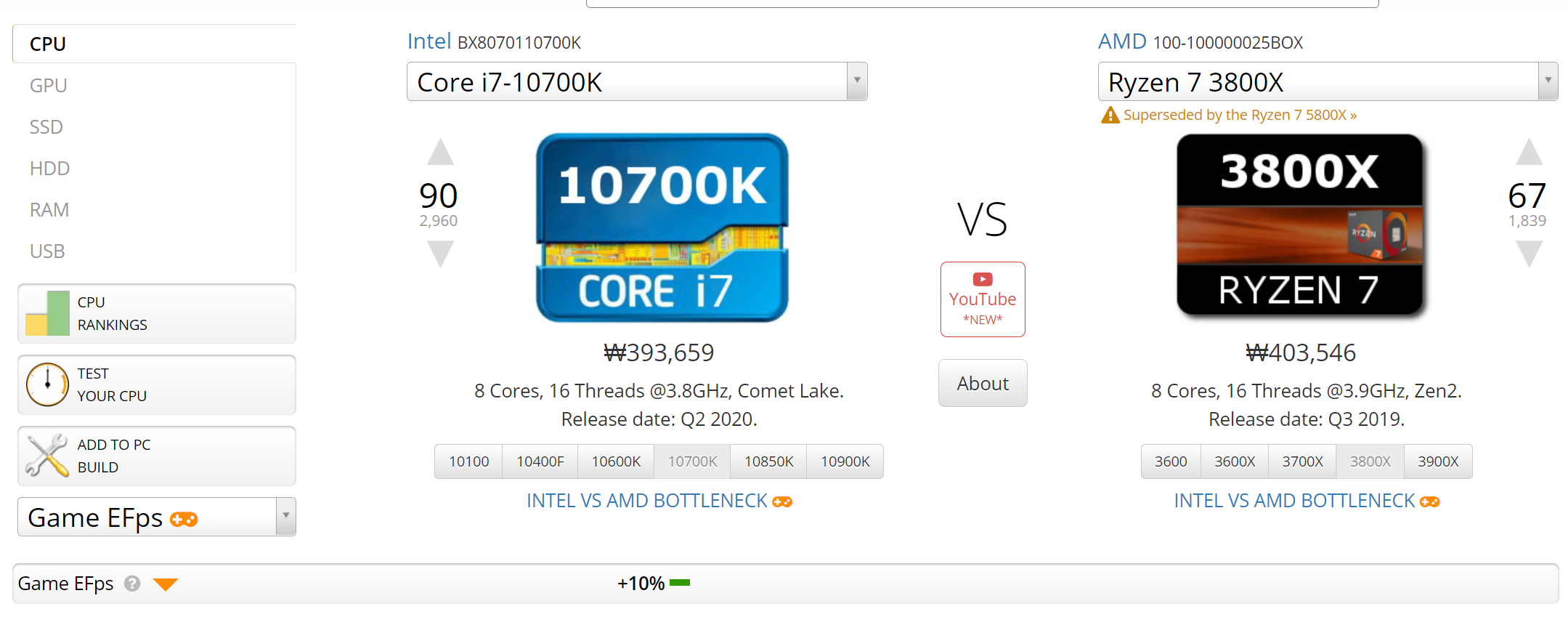Select the 10400F model button
The height and width of the screenshot is (617, 1568).
[540, 461]
